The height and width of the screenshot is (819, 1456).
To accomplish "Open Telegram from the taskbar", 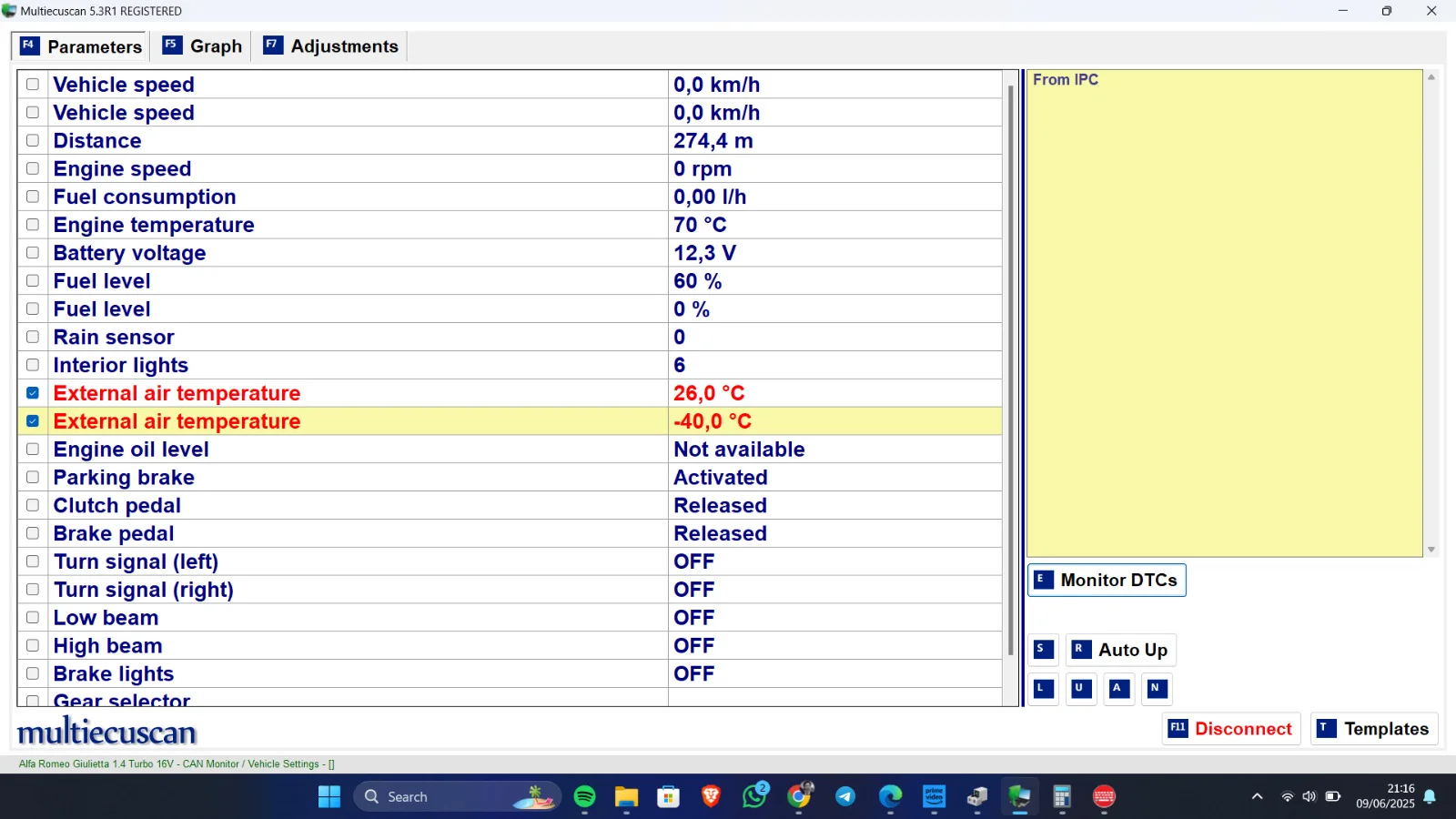I will (x=845, y=797).
